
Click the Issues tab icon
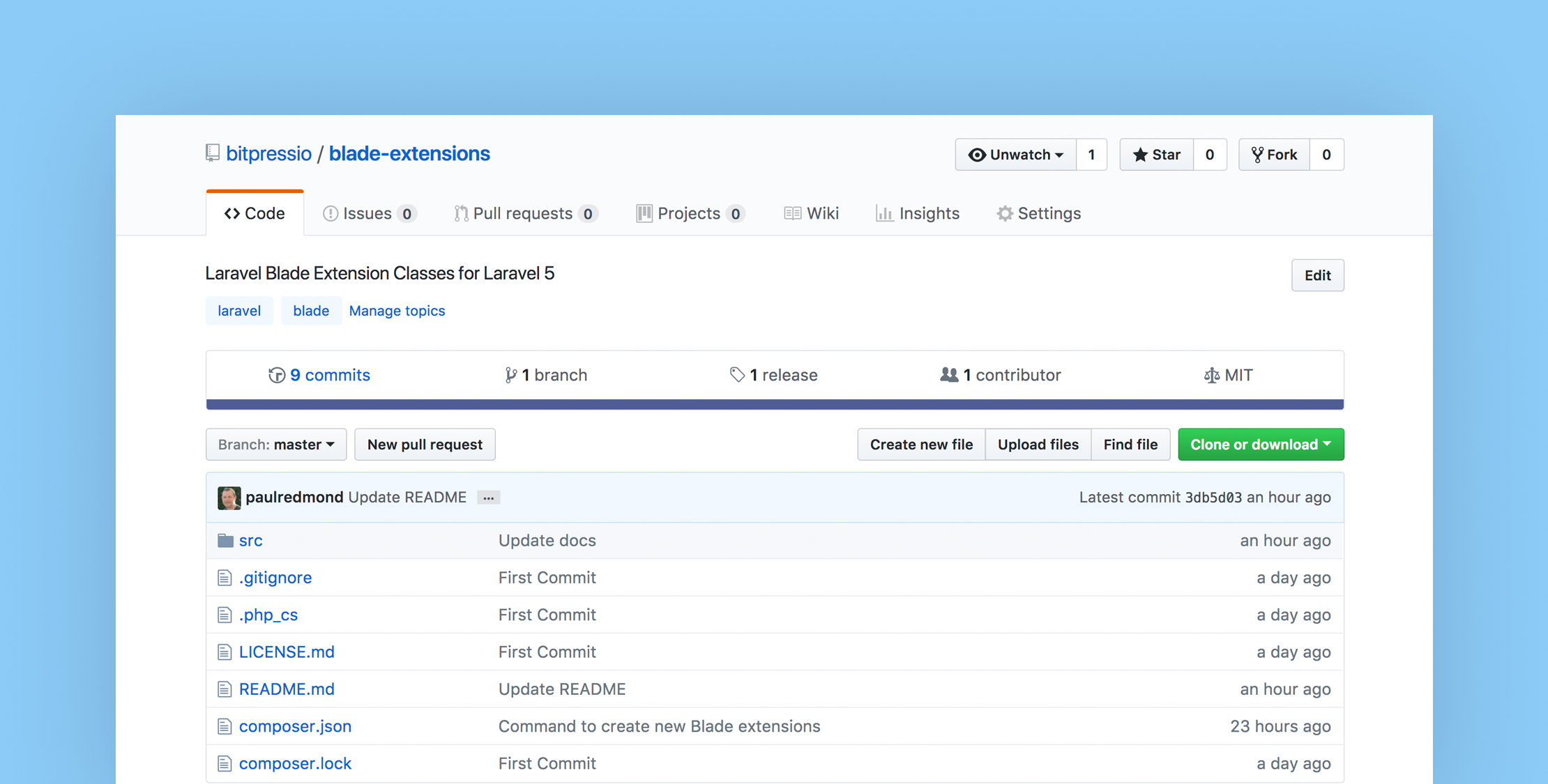point(329,213)
